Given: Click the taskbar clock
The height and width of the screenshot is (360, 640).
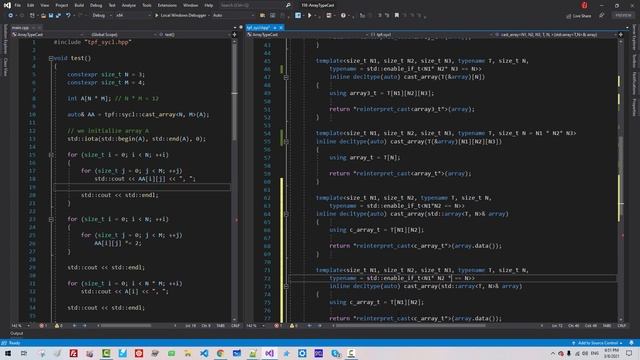Looking at the screenshot, I should point(611,353).
